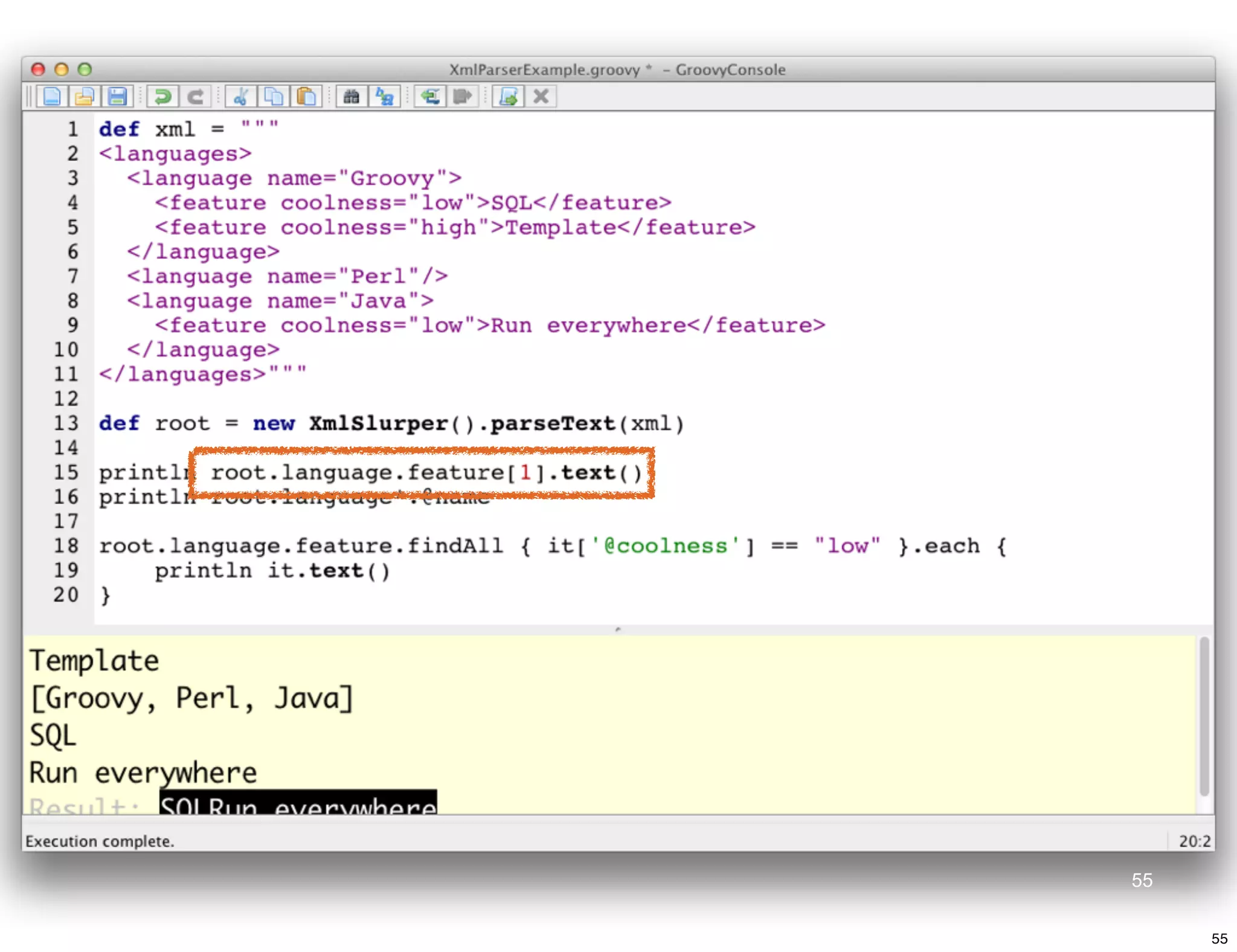Show next history with the gray arrow icon

463,97
